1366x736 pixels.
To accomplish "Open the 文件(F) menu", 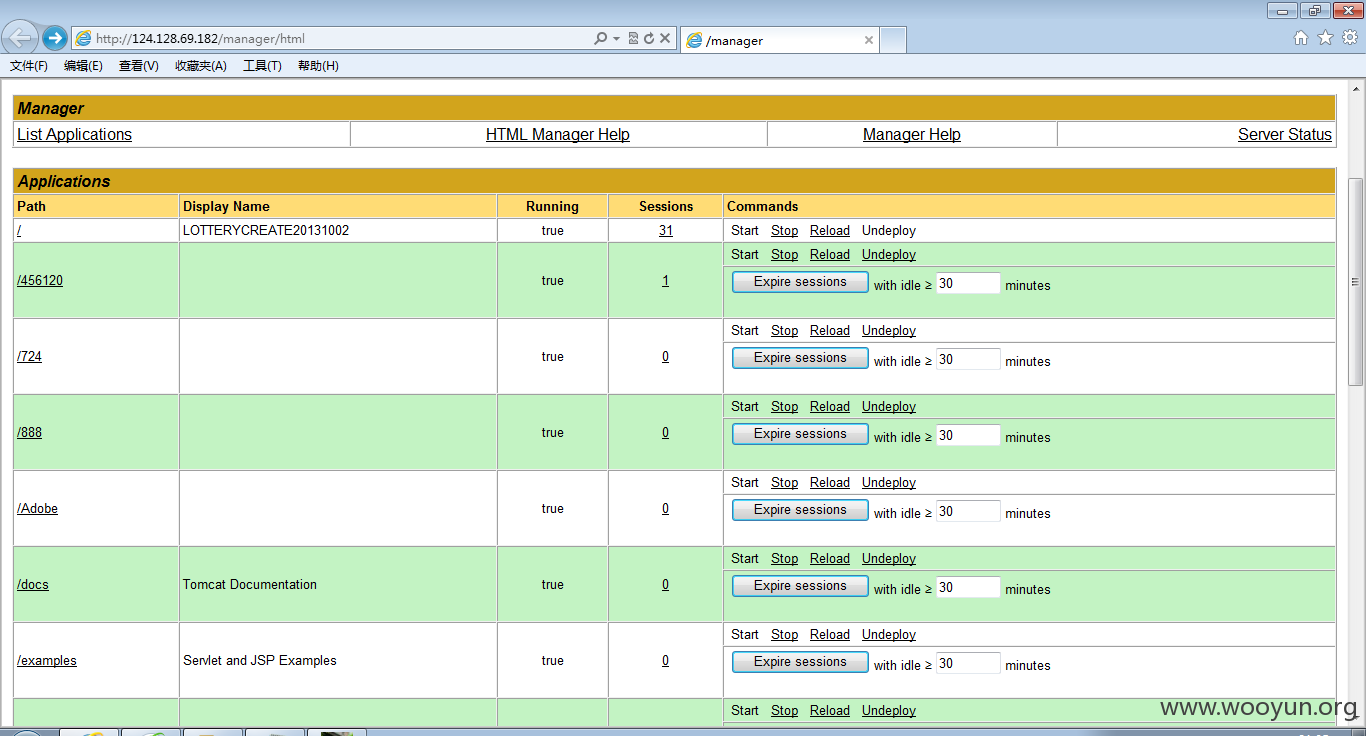I will 29,66.
